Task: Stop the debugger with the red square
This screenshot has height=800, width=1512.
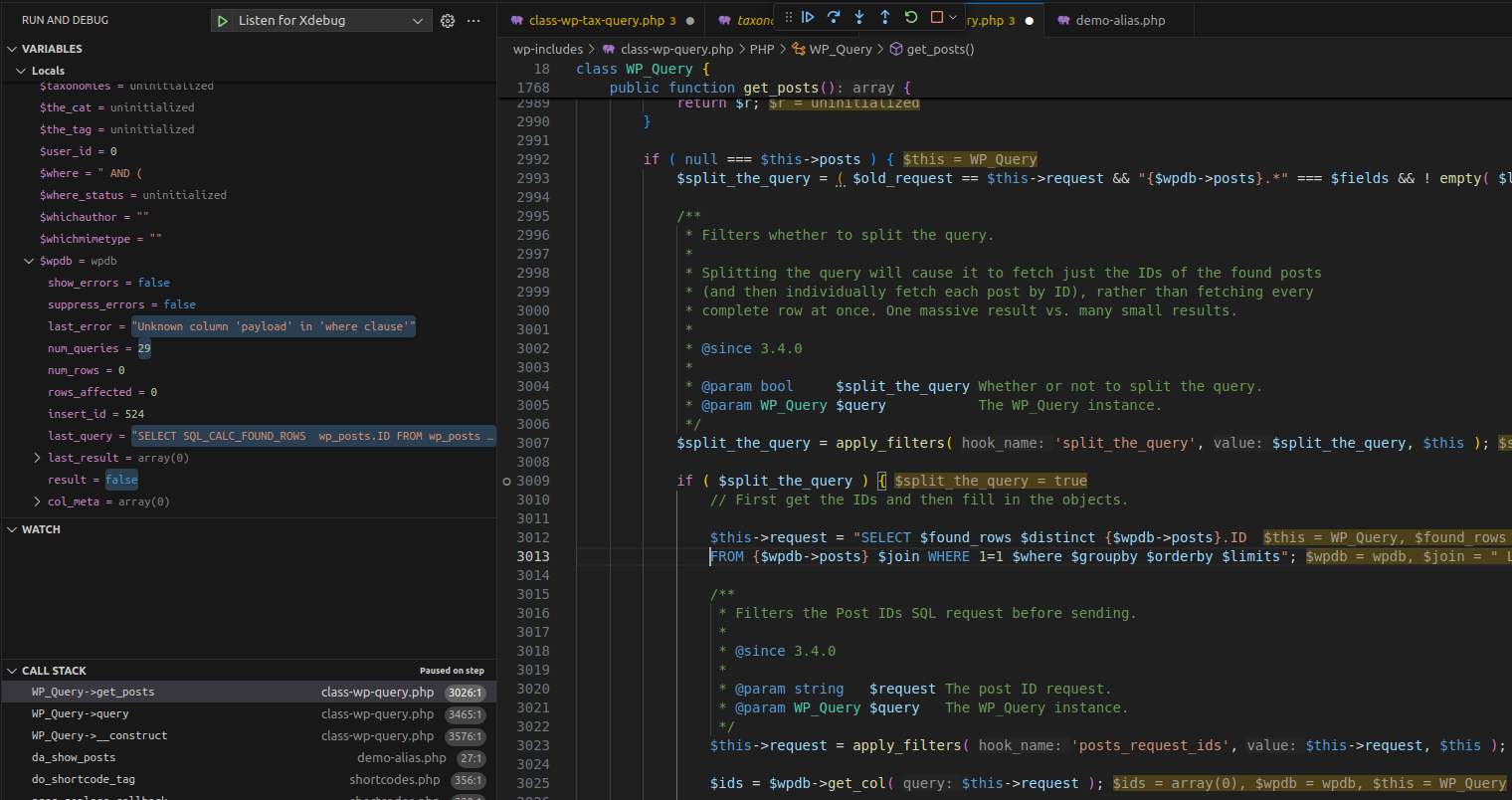Action: pyautogui.click(x=936, y=17)
